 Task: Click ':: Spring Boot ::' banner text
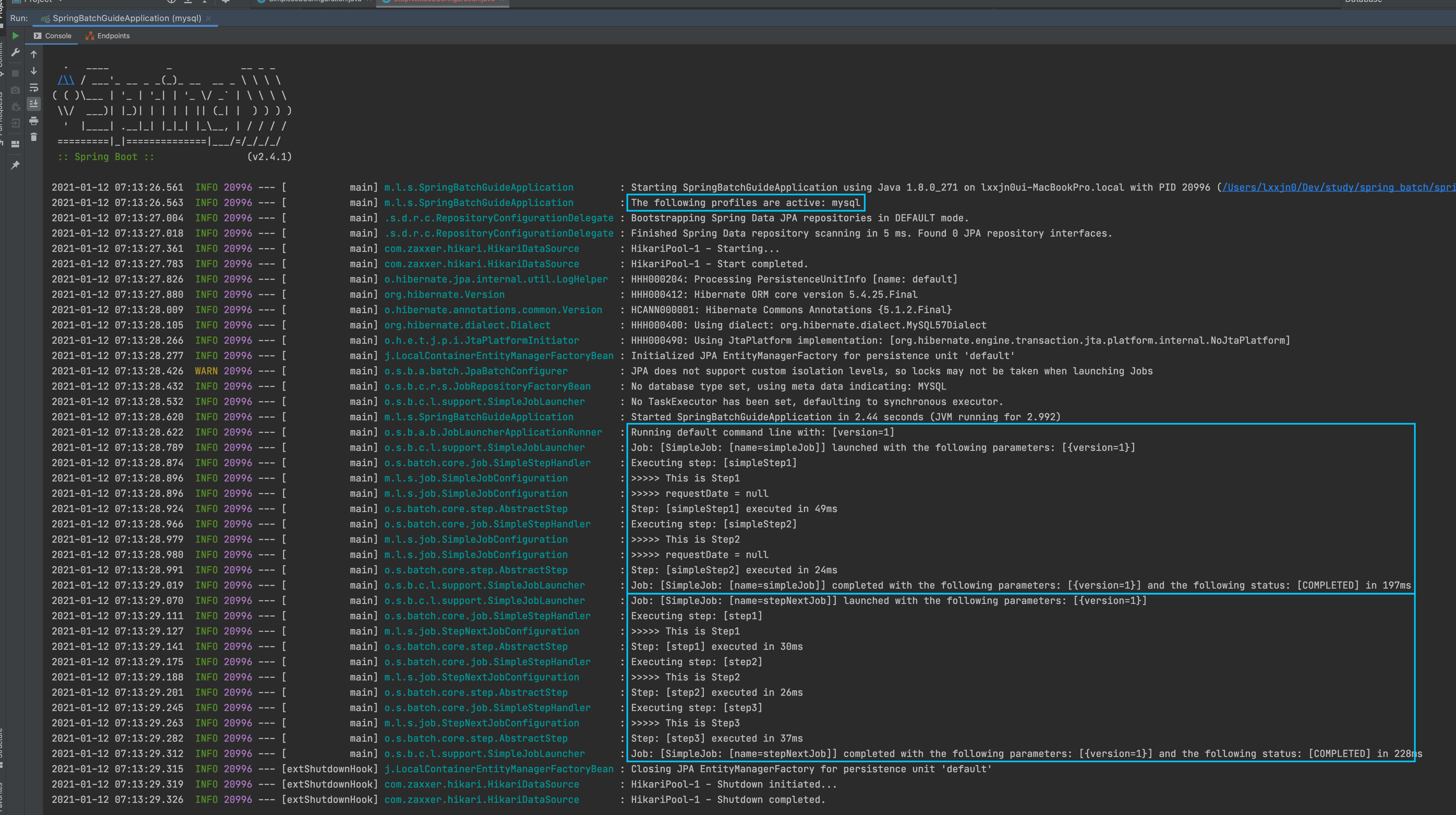106,157
